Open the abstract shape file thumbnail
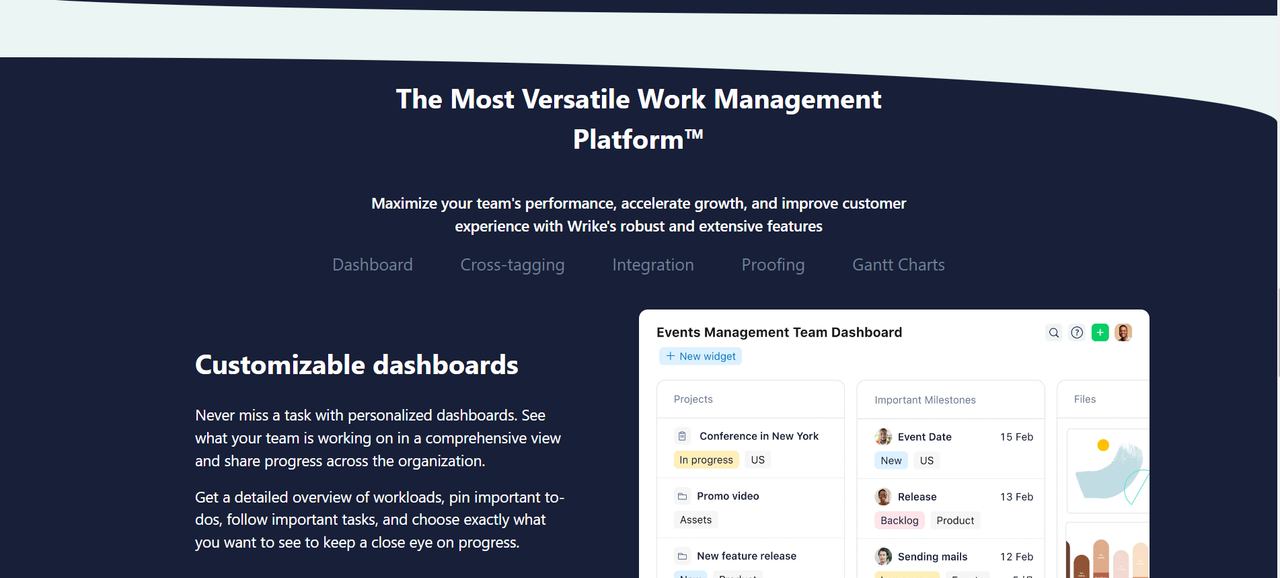The height and width of the screenshot is (578, 1280). tap(1108, 470)
